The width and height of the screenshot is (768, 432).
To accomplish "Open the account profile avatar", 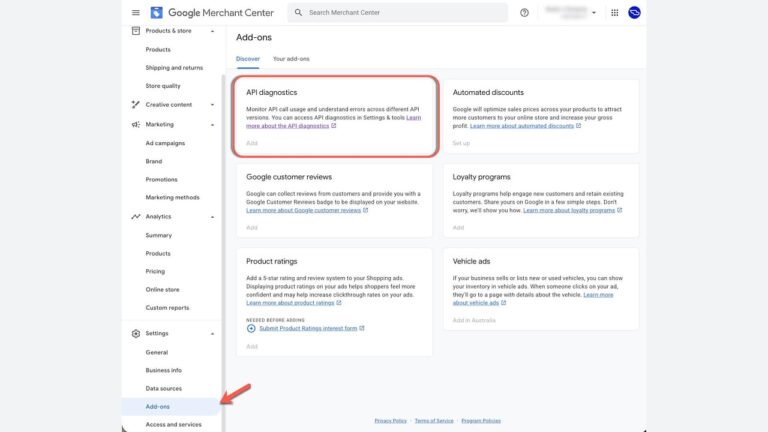I will [634, 13].
